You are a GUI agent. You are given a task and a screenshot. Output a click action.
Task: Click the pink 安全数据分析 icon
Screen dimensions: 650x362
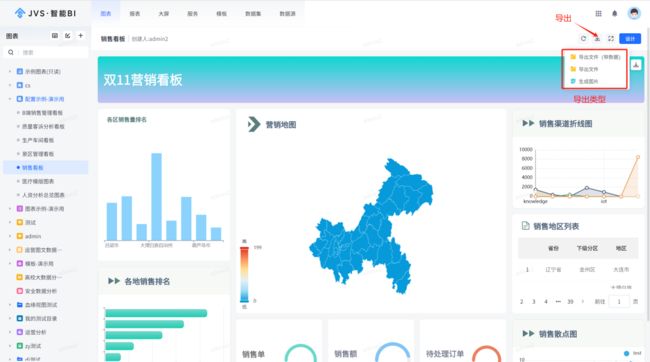19,291
